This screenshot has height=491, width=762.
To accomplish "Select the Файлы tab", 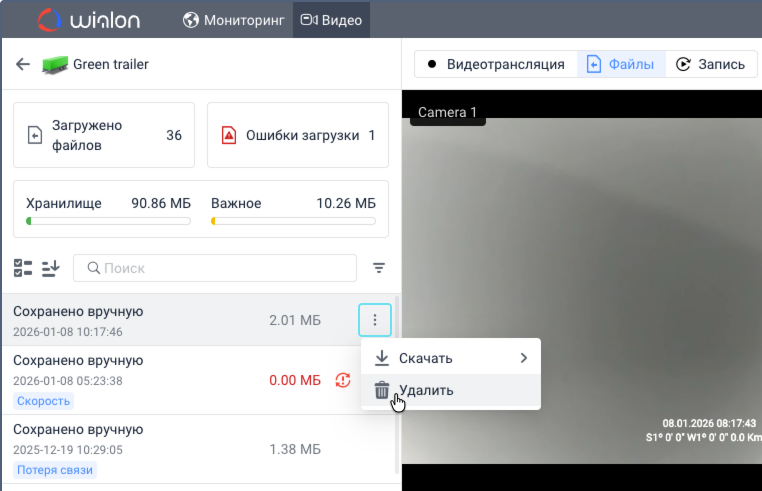I will tap(621, 64).
